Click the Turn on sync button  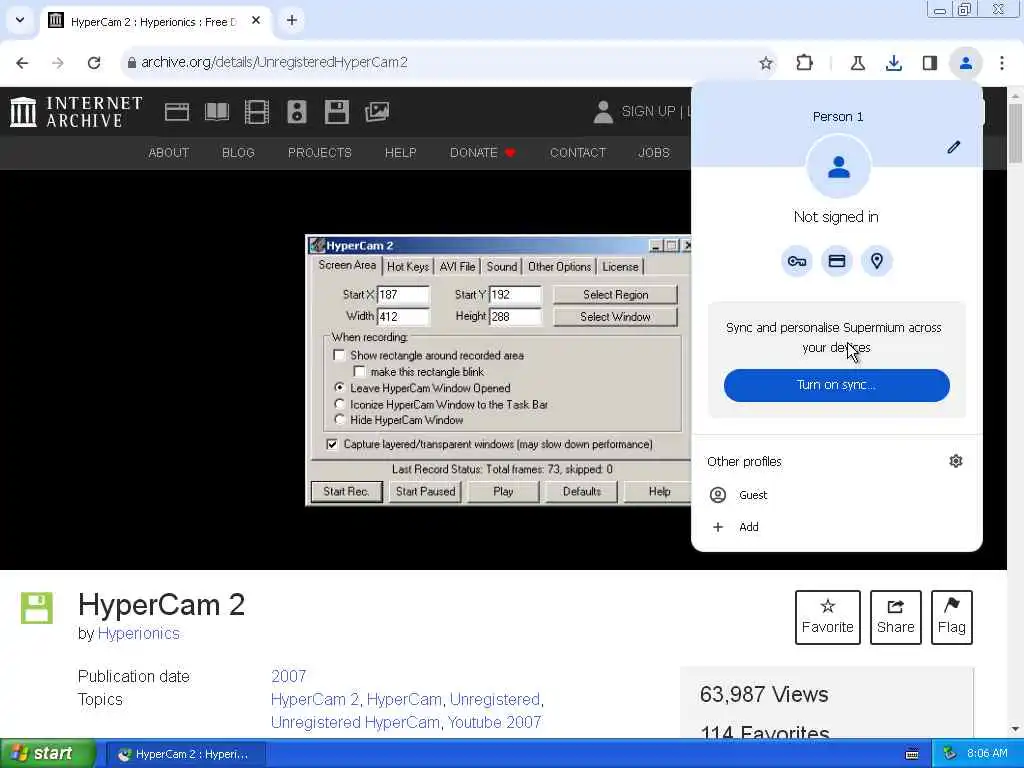tap(837, 385)
